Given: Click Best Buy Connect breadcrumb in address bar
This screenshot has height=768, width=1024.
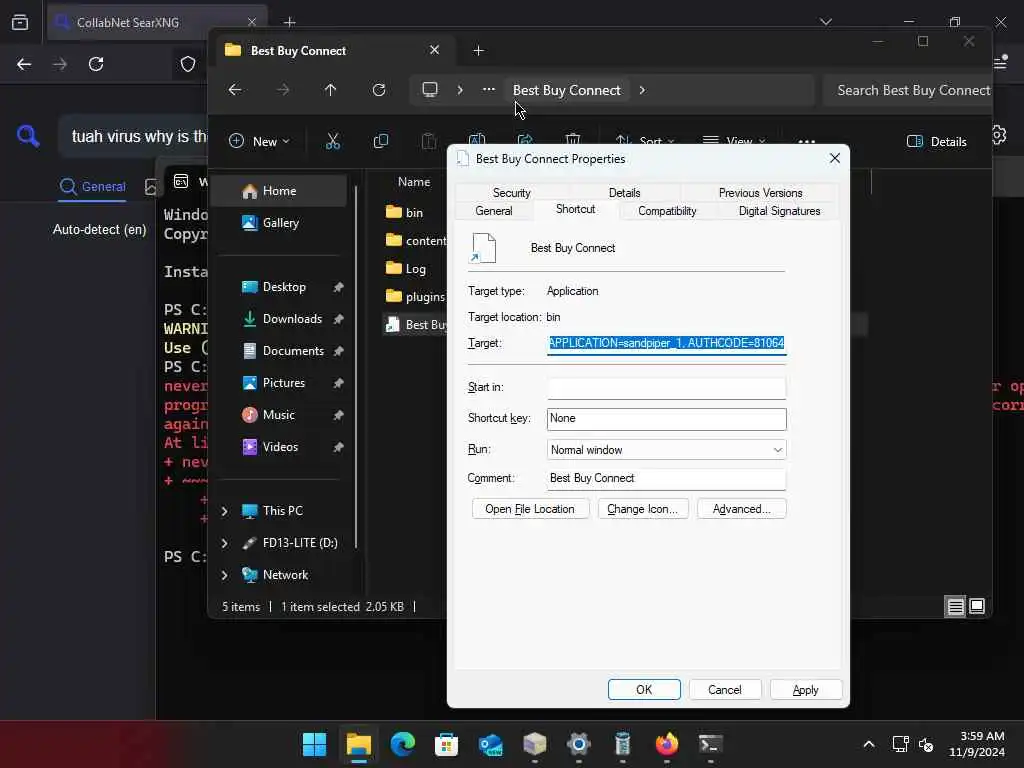Looking at the screenshot, I should [x=566, y=90].
